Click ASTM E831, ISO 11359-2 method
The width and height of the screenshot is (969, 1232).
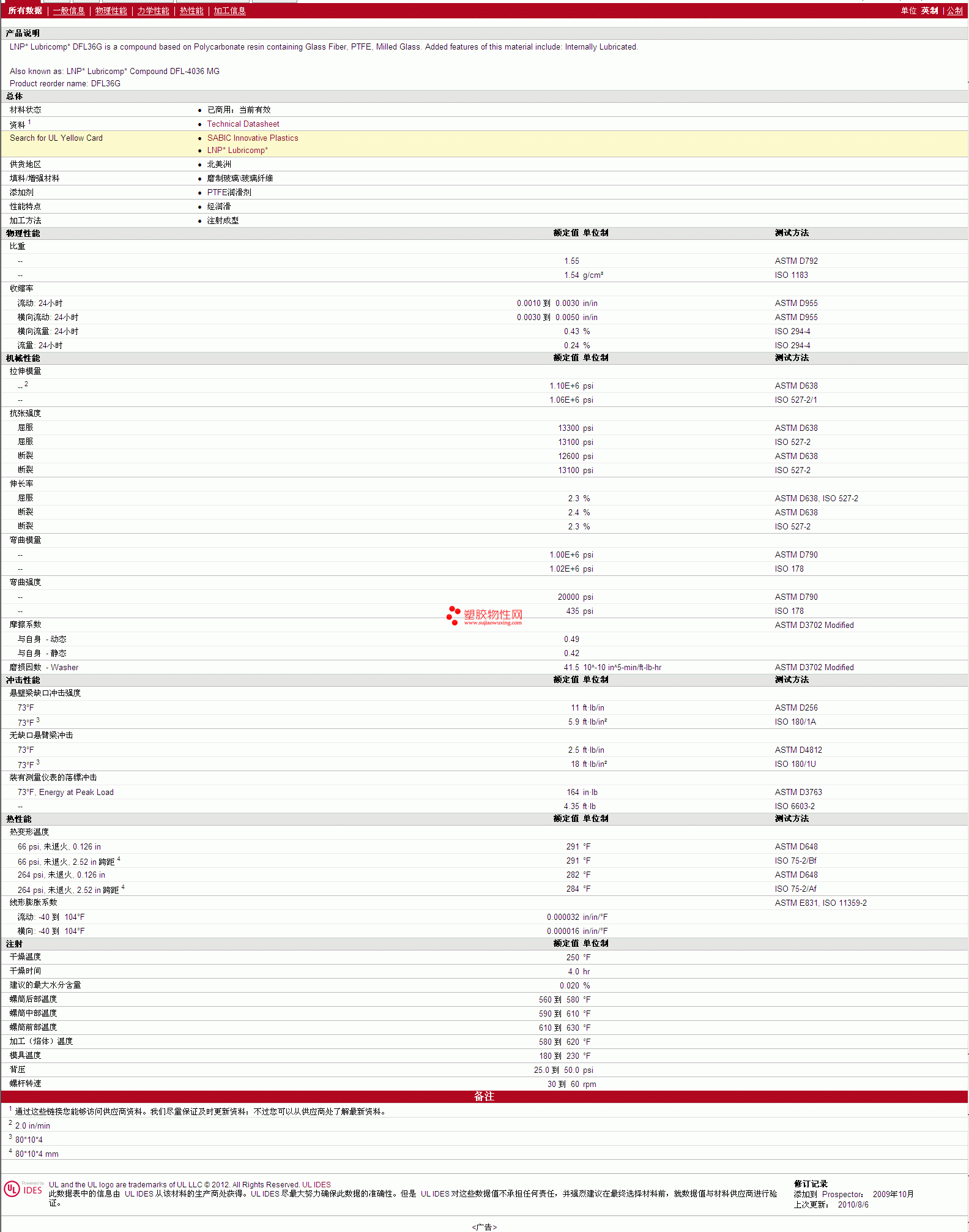[x=820, y=903]
